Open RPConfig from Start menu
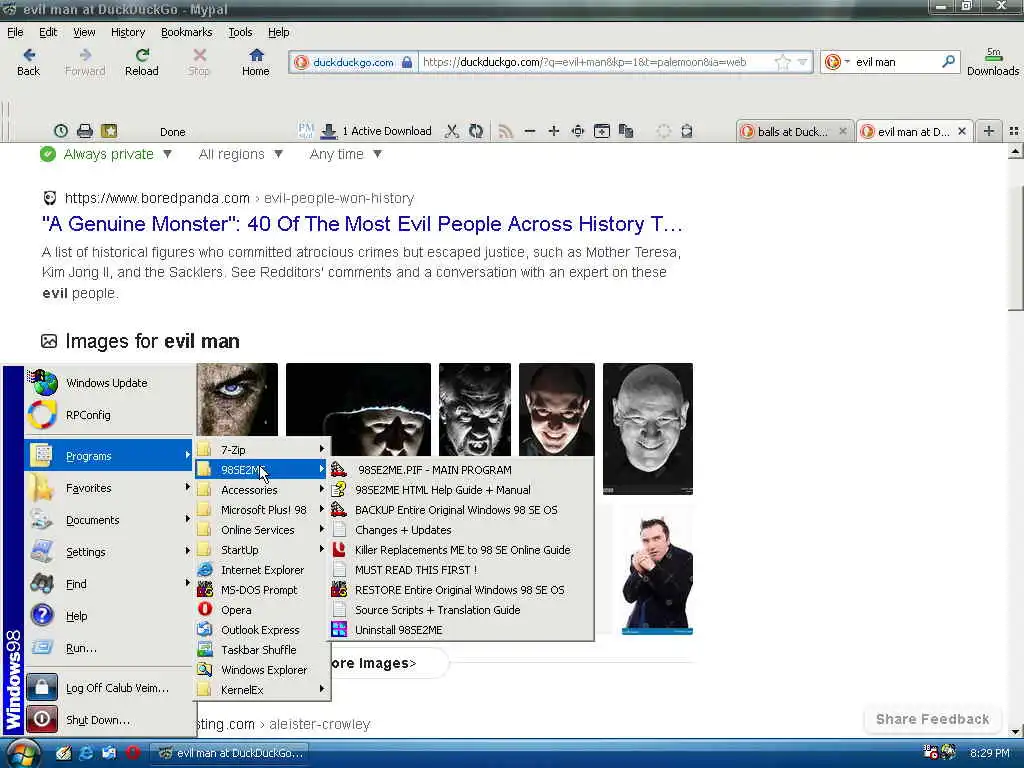The width and height of the screenshot is (1024, 768). coord(109,415)
